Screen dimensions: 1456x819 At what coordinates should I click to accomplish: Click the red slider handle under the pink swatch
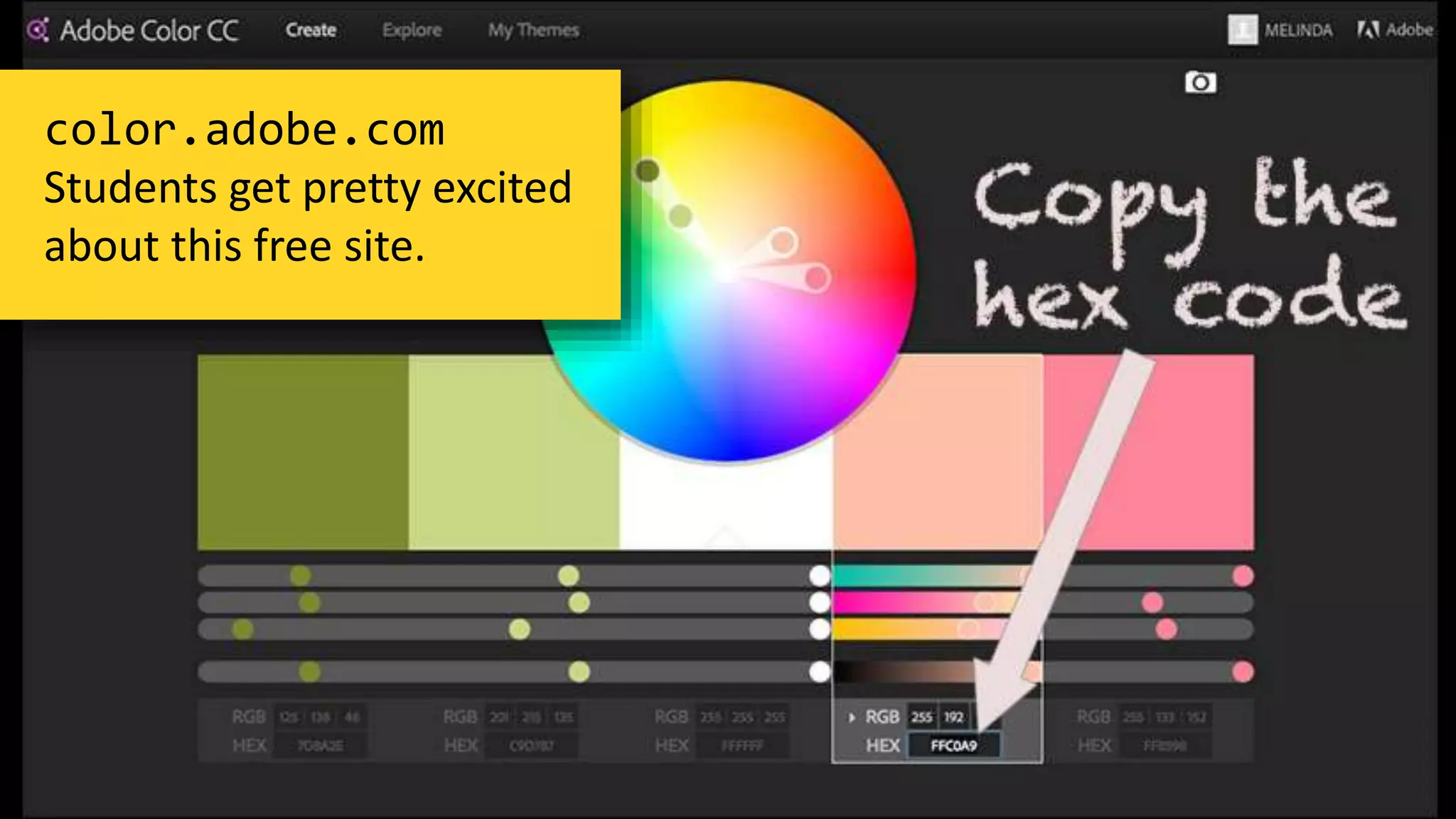1243,576
